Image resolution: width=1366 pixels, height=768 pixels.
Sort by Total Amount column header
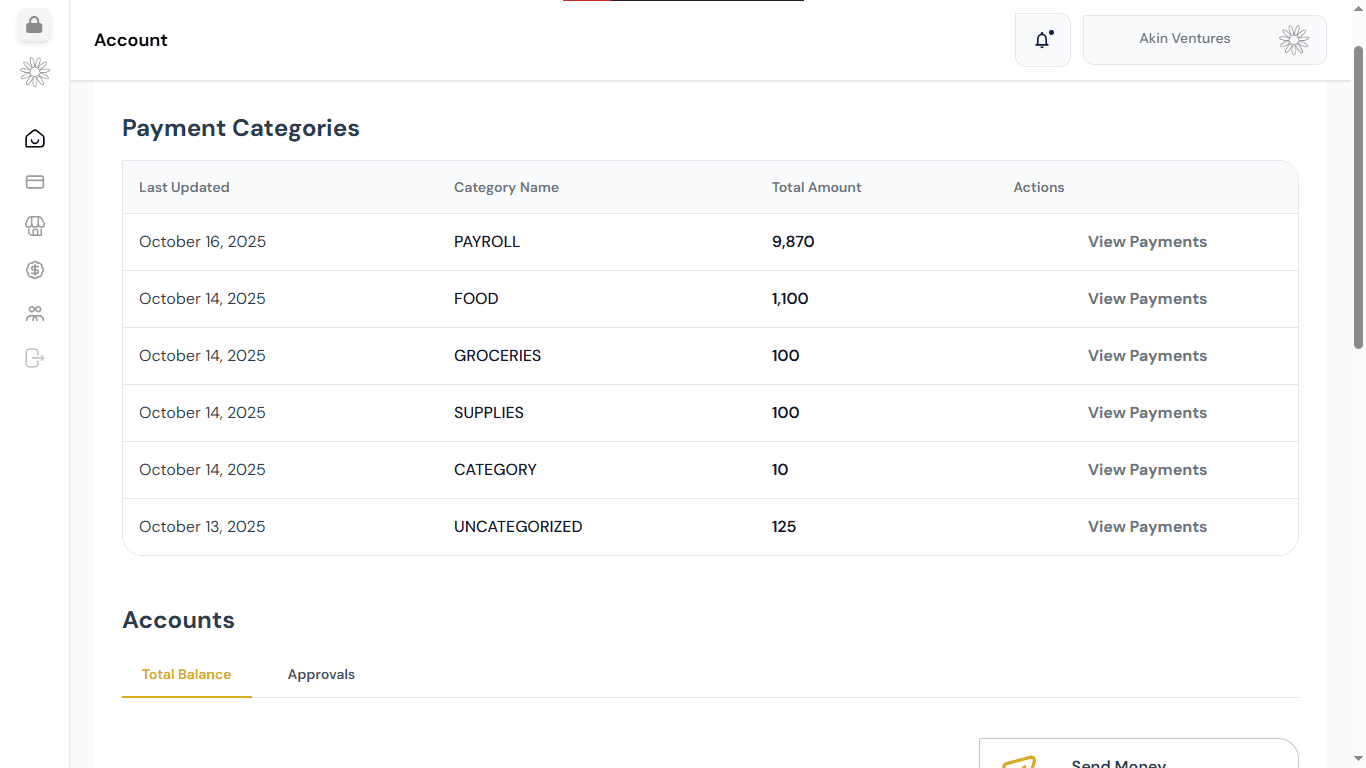pos(816,187)
